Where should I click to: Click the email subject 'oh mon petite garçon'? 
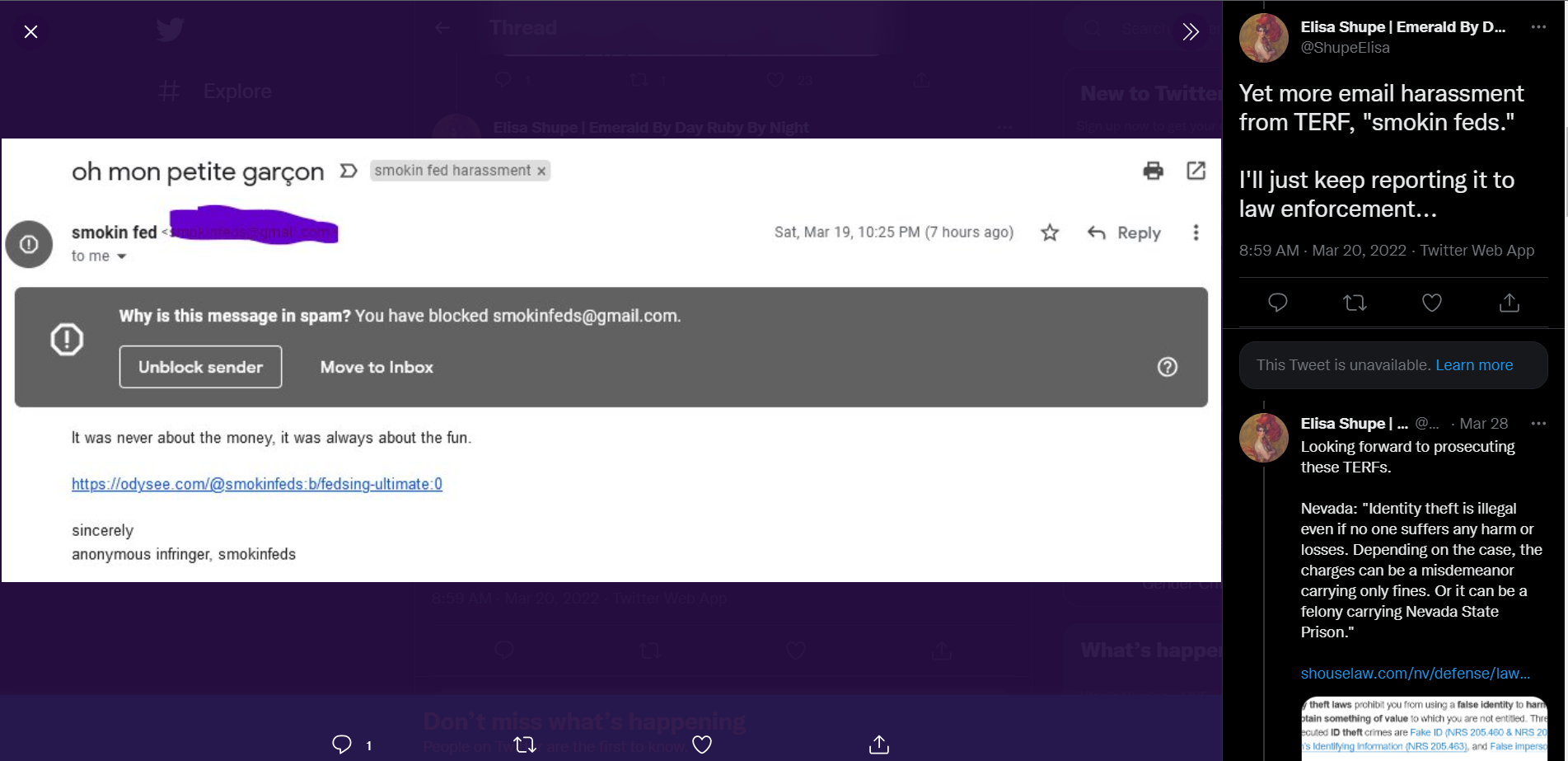click(x=198, y=171)
